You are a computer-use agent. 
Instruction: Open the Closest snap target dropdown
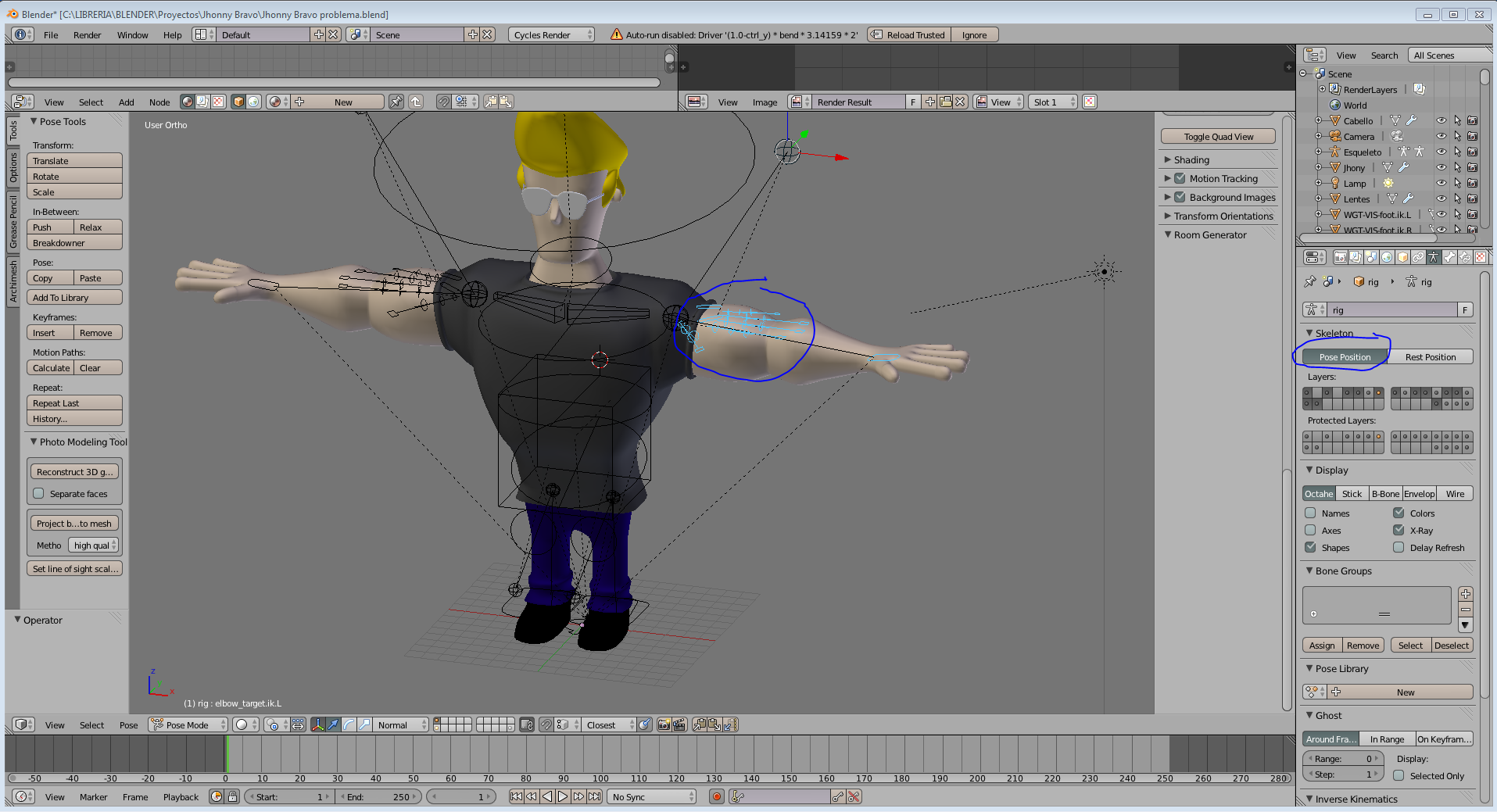coord(608,724)
